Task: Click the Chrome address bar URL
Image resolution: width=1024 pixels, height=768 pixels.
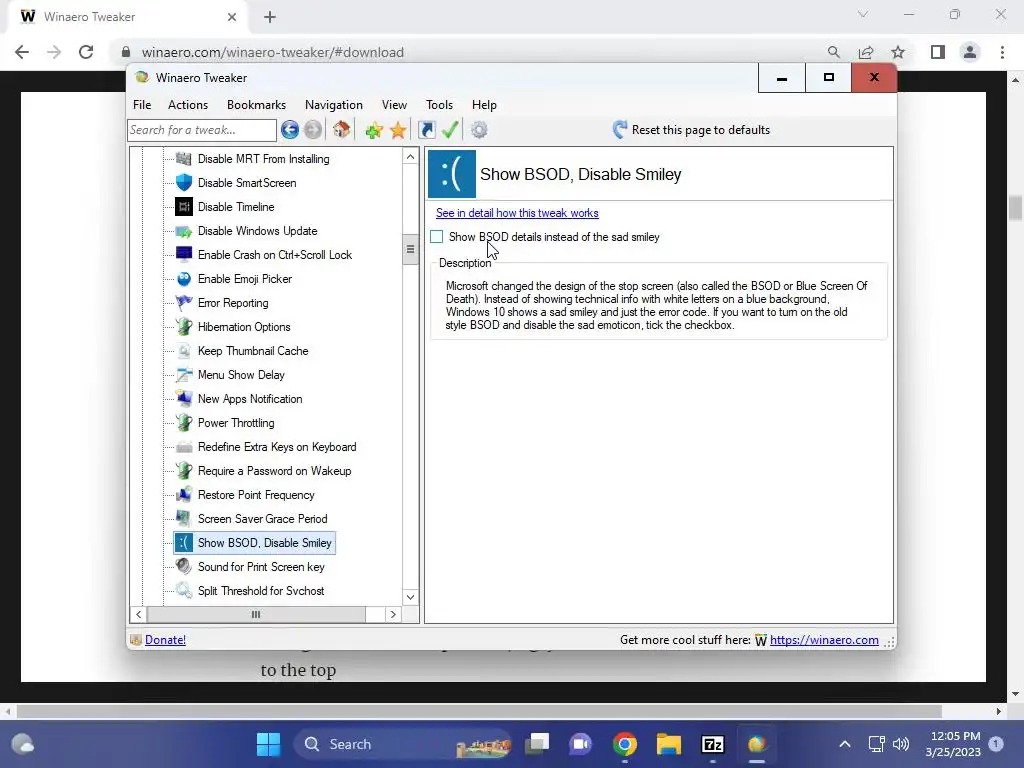Action: [x=273, y=52]
